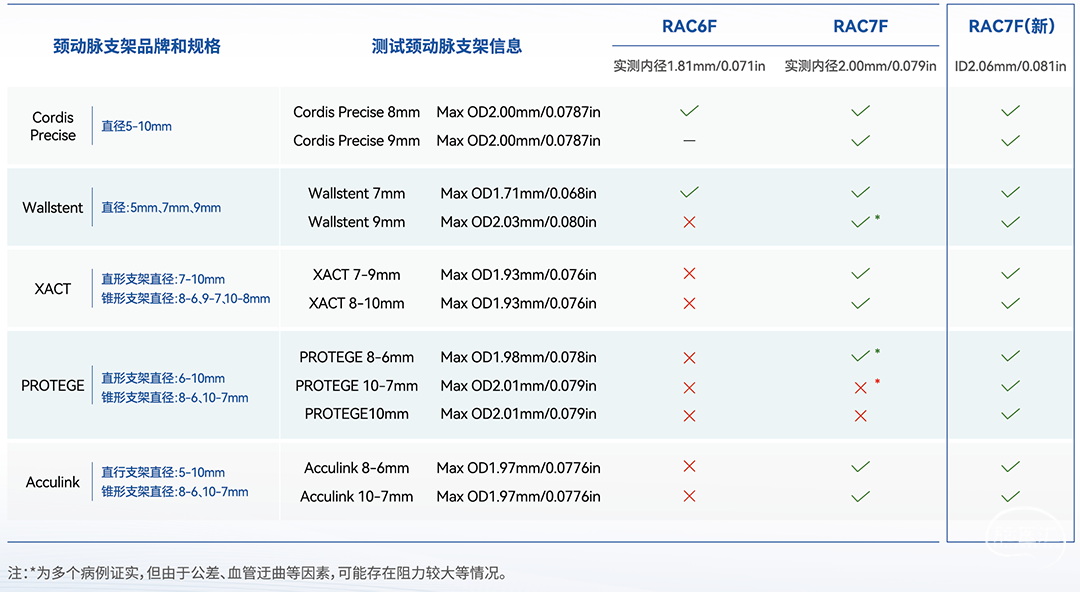Select the RAC7F(新) column header
Image resolution: width=1080 pixels, height=592 pixels.
(1011, 26)
